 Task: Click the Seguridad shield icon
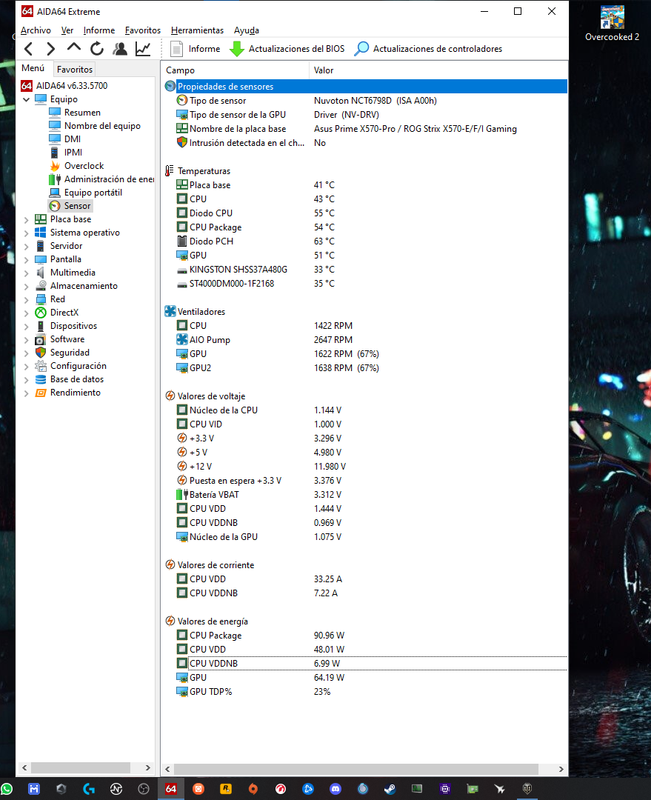click(x=41, y=353)
